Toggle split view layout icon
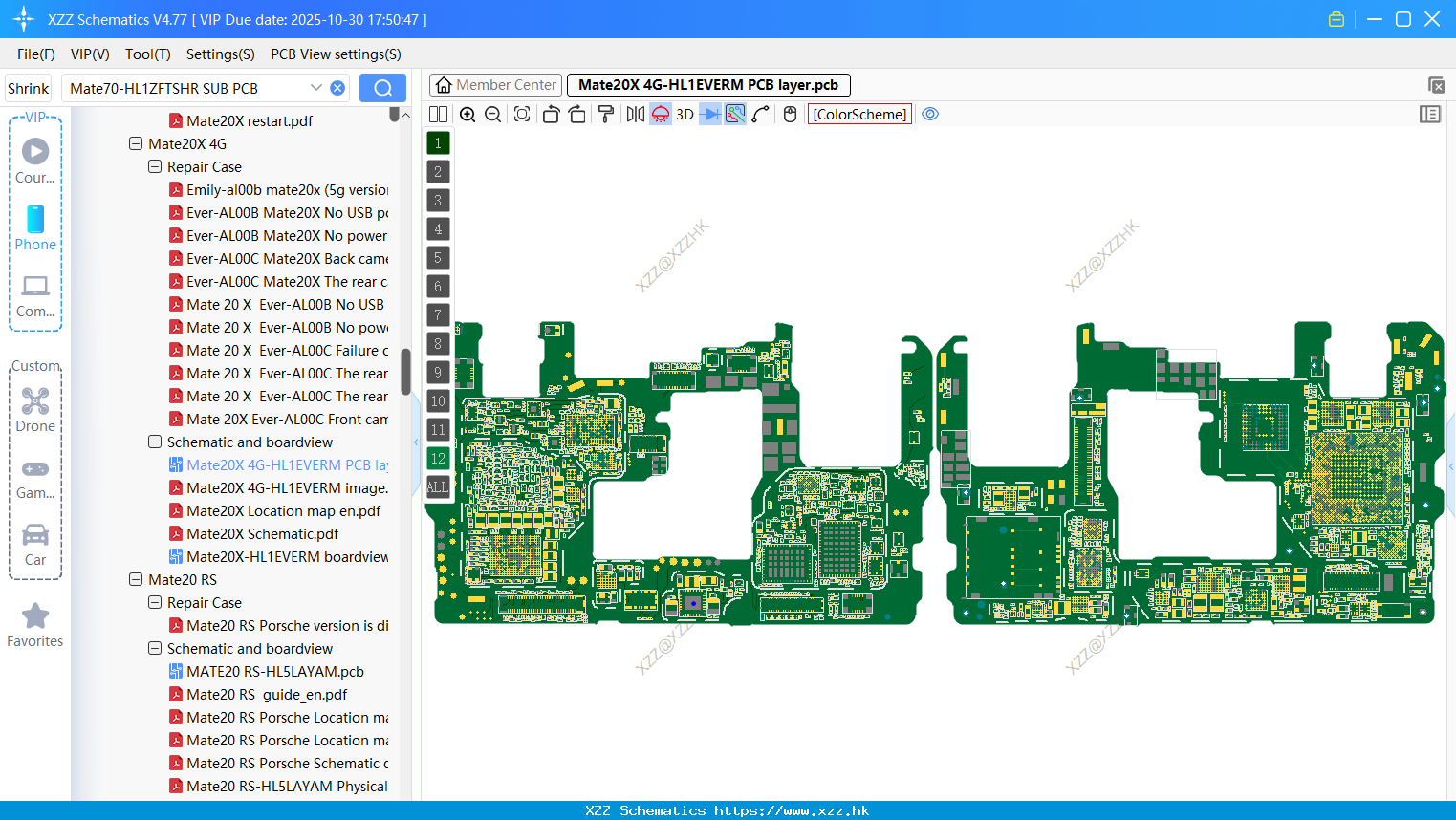This screenshot has width=1456, height=820. (x=438, y=115)
